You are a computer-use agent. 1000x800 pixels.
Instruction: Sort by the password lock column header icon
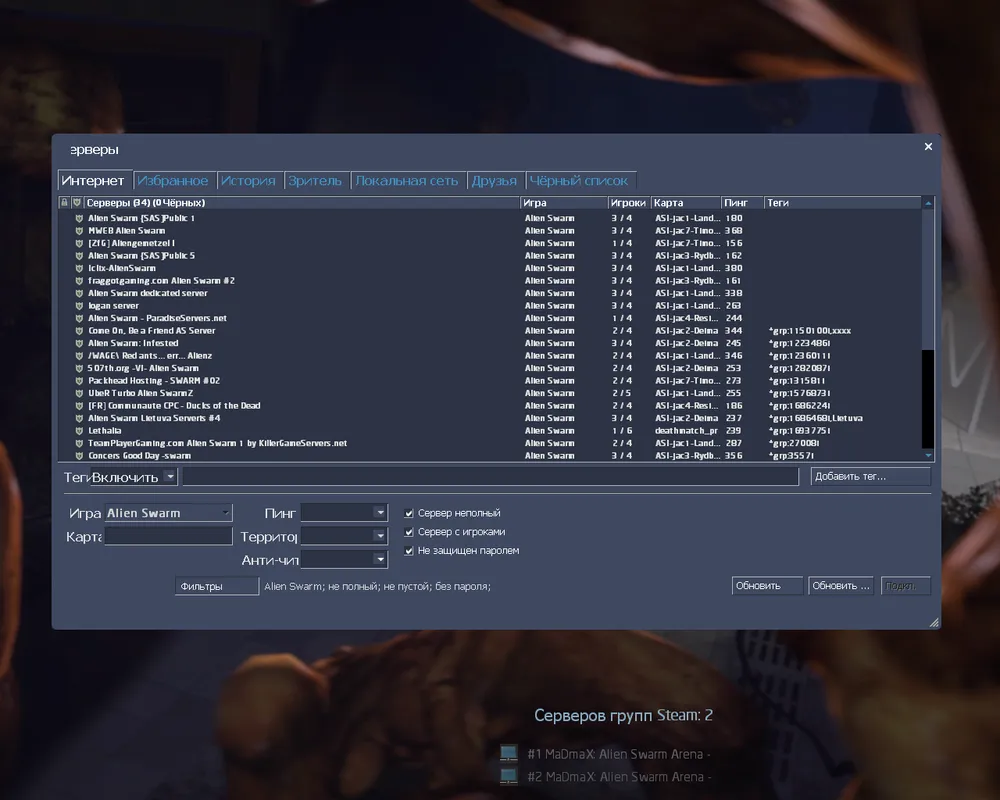pyautogui.click(x=64, y=203)
